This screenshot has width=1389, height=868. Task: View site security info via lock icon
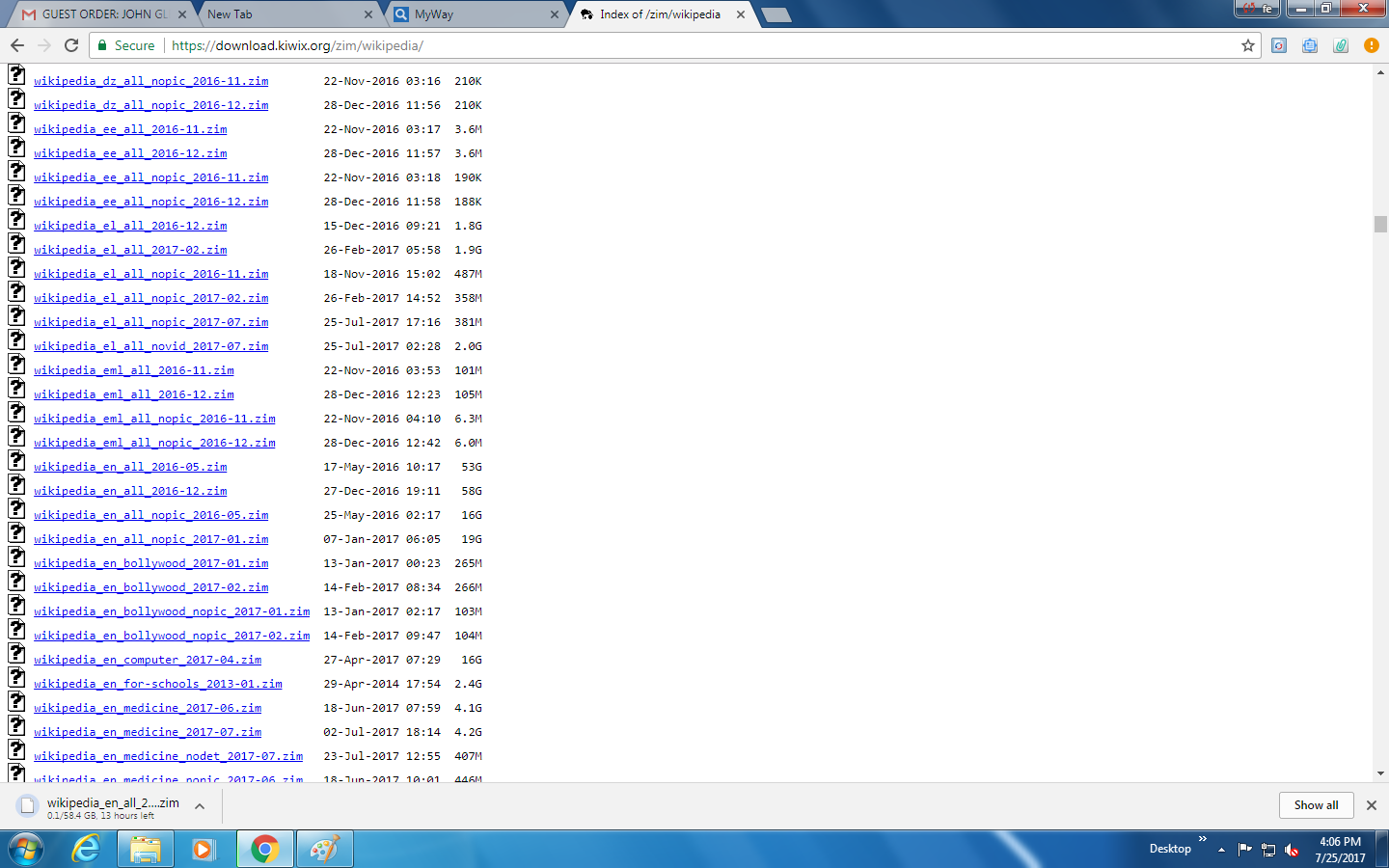pos(102,45)
